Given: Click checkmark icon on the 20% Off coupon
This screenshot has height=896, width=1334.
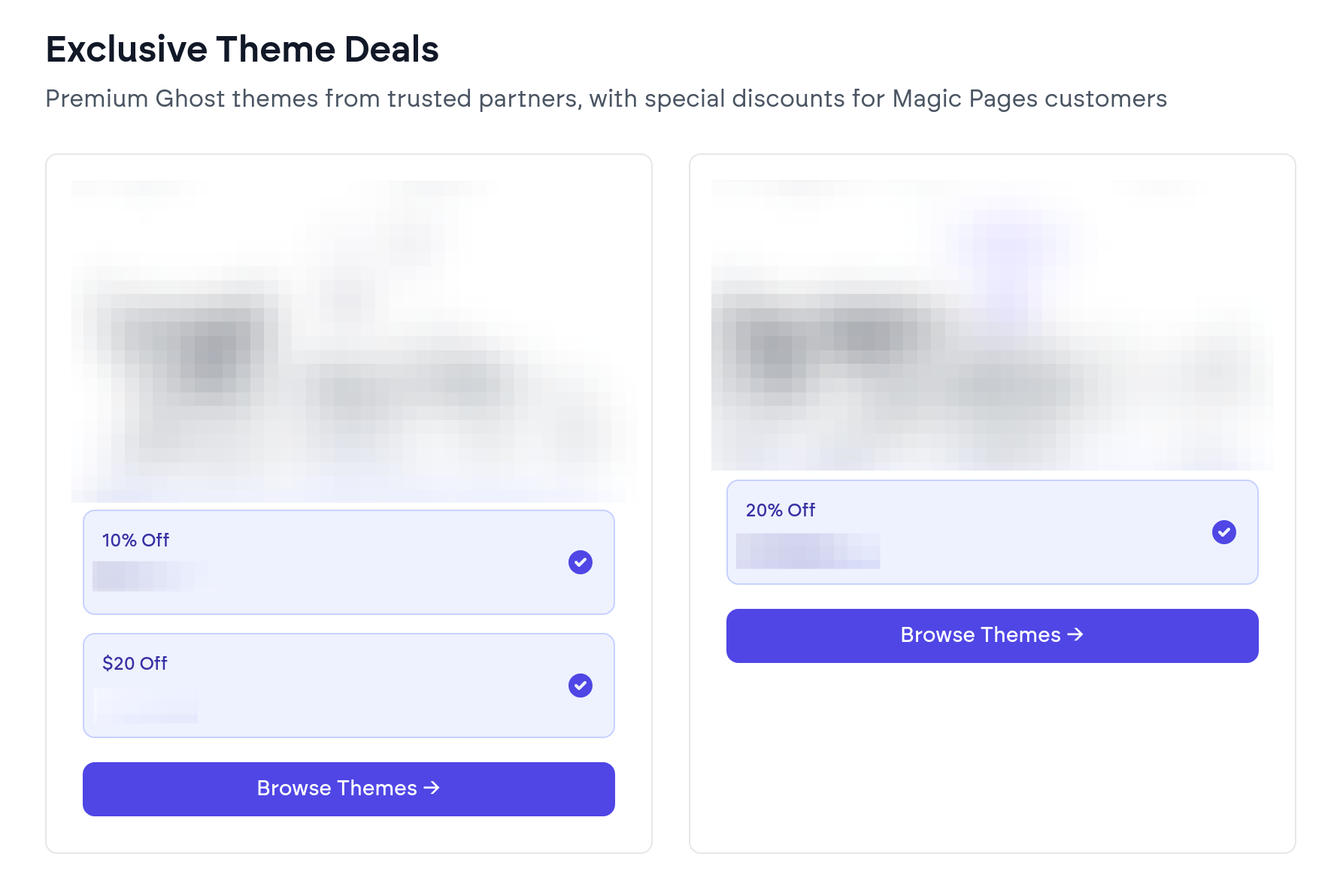Looking at the screenshot, I should 1223,532.
